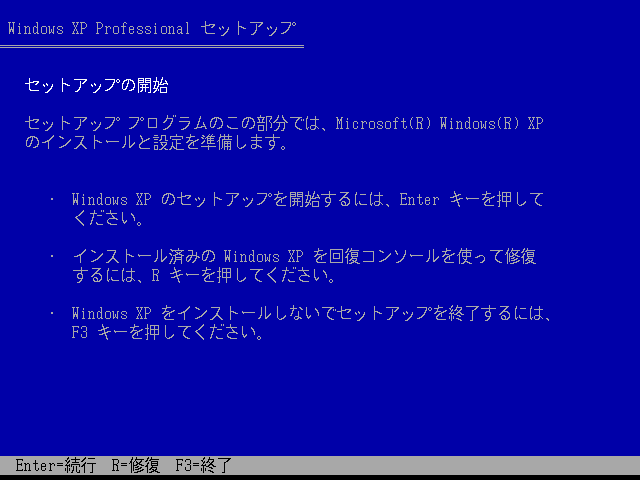Click the Microsoft(R) Windows(R) XP text

[x=439, y=123]
